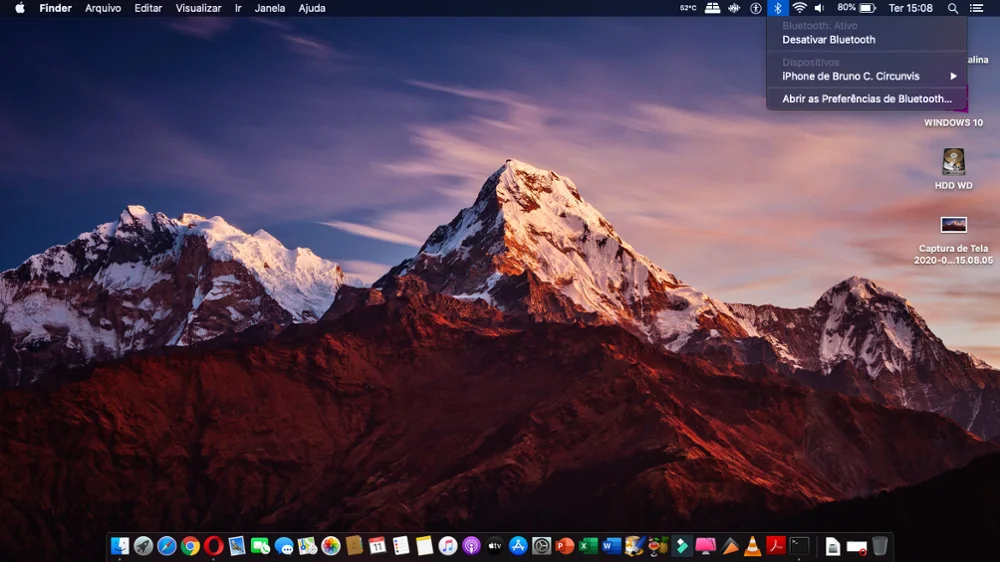
Task: Open the volume control in menu bar
Action: click(820, 8)
